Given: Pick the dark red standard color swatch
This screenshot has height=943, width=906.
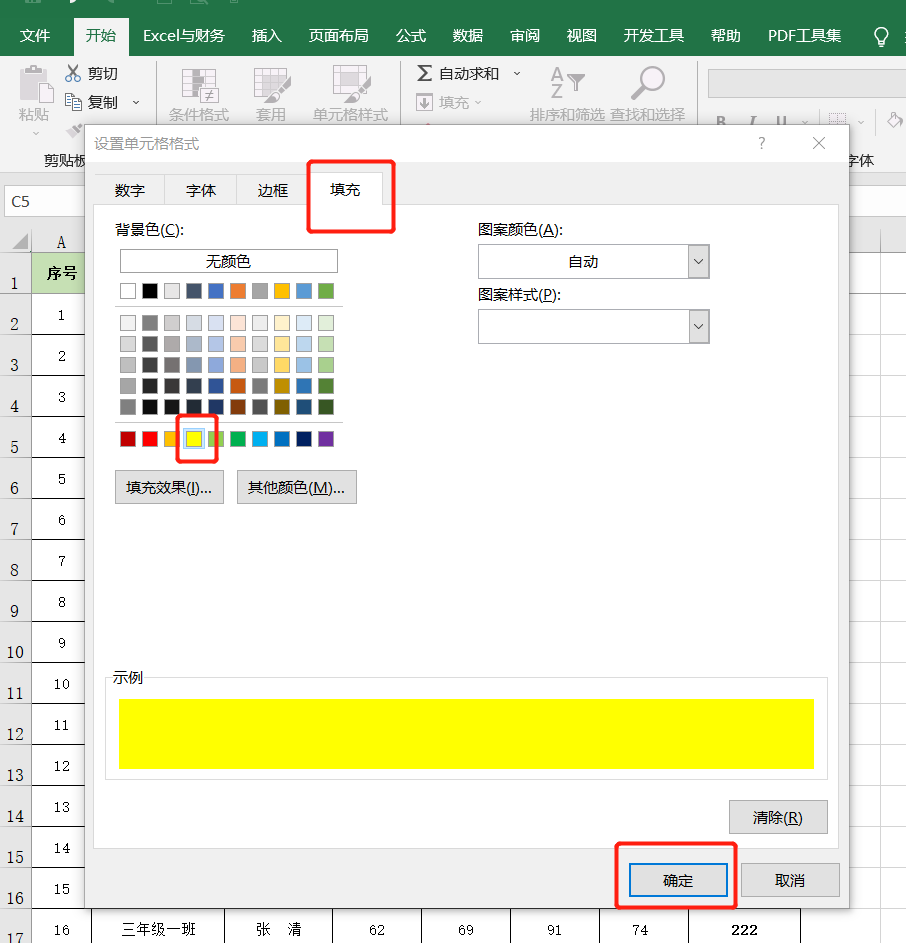Looking at the screenshot, I should [128, 439].
